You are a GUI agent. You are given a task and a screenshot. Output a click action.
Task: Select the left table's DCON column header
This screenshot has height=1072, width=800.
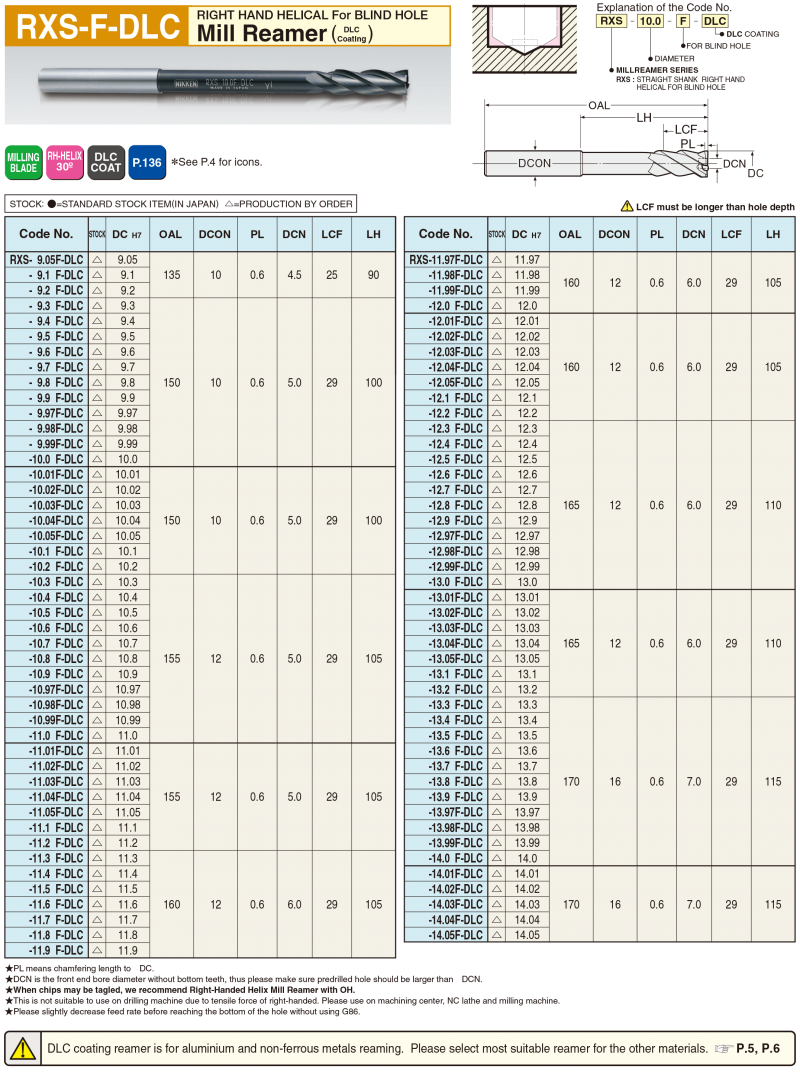(x=214, y=234)
